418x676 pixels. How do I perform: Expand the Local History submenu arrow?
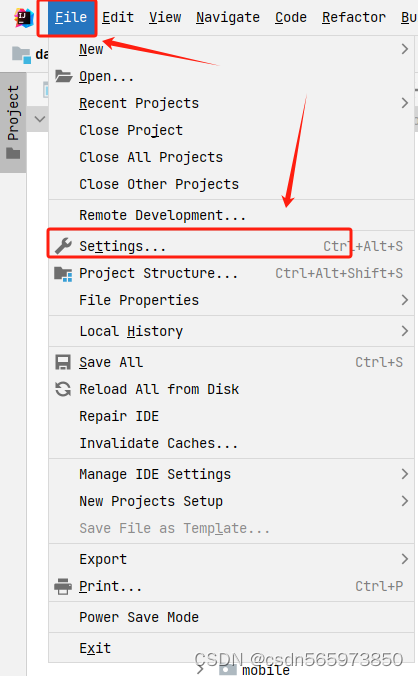click(404, 331)
